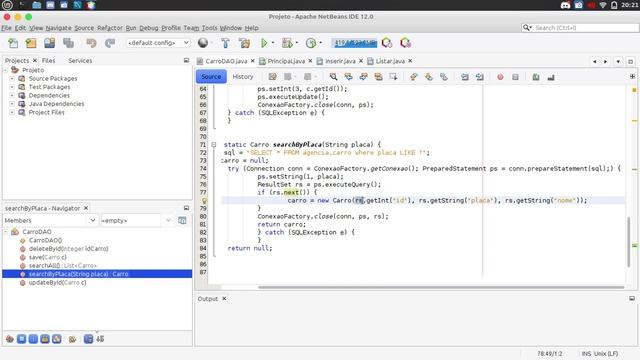Viewport: 640px width, 360px height.
Task: Toggle Show Static Members in Navigator
Action: (x=33, y=339)
